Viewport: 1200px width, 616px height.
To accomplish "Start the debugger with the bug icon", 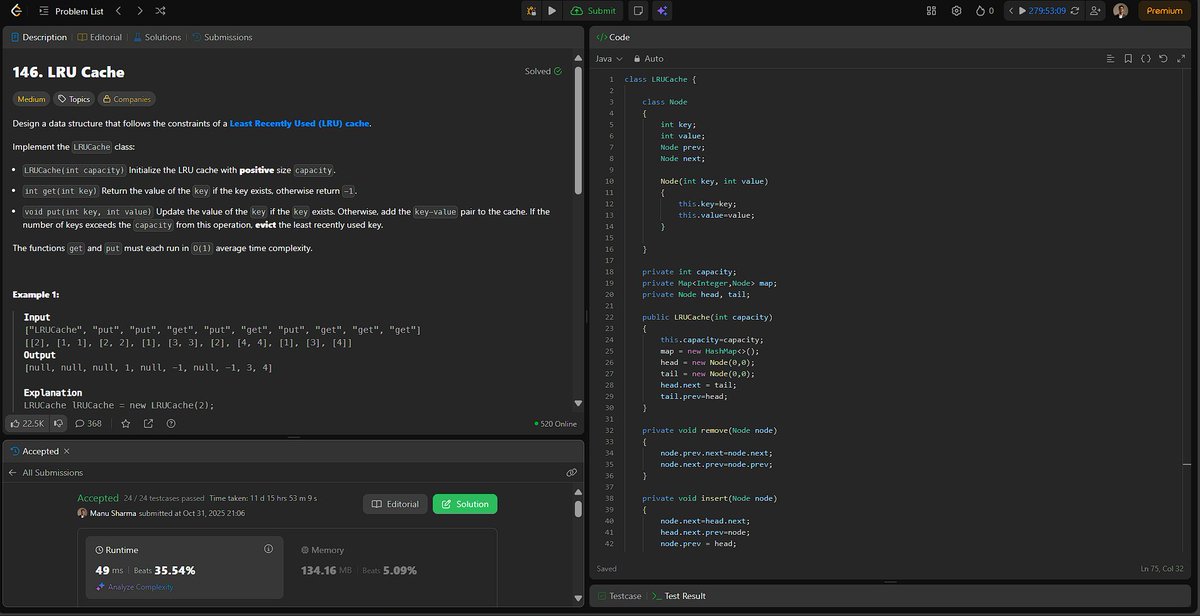I will 531,10.
